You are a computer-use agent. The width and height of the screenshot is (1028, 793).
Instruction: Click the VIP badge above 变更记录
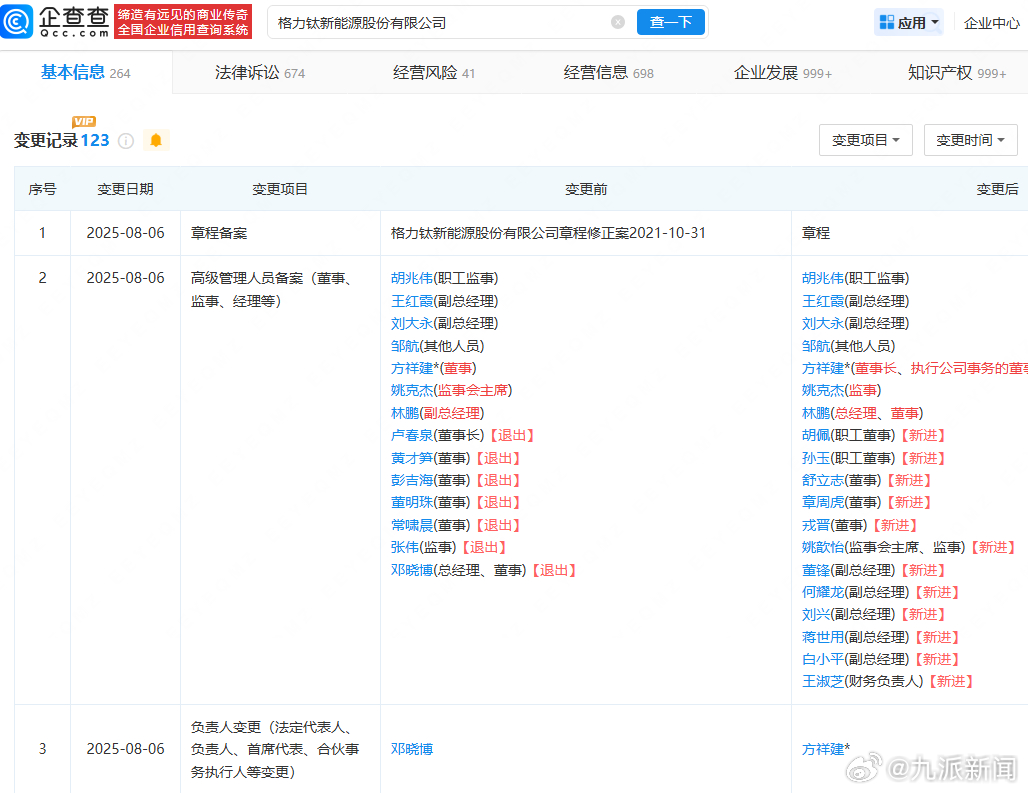click(84, 121)
